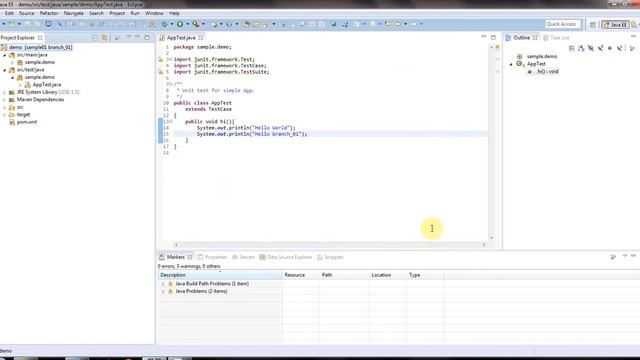Toggle Link with Editor in Project Explorer
Image resolution: width=640 pixels, height=360 pixels.
104,38
